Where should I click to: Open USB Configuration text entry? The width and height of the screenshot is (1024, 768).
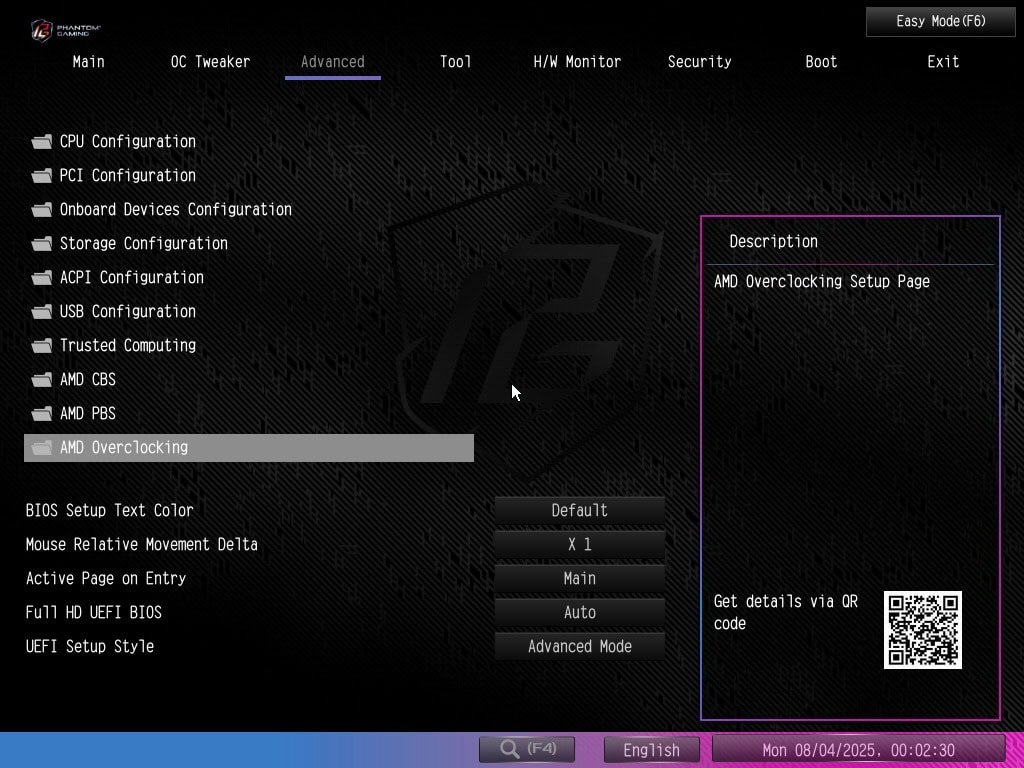click(x=127, y=312)
